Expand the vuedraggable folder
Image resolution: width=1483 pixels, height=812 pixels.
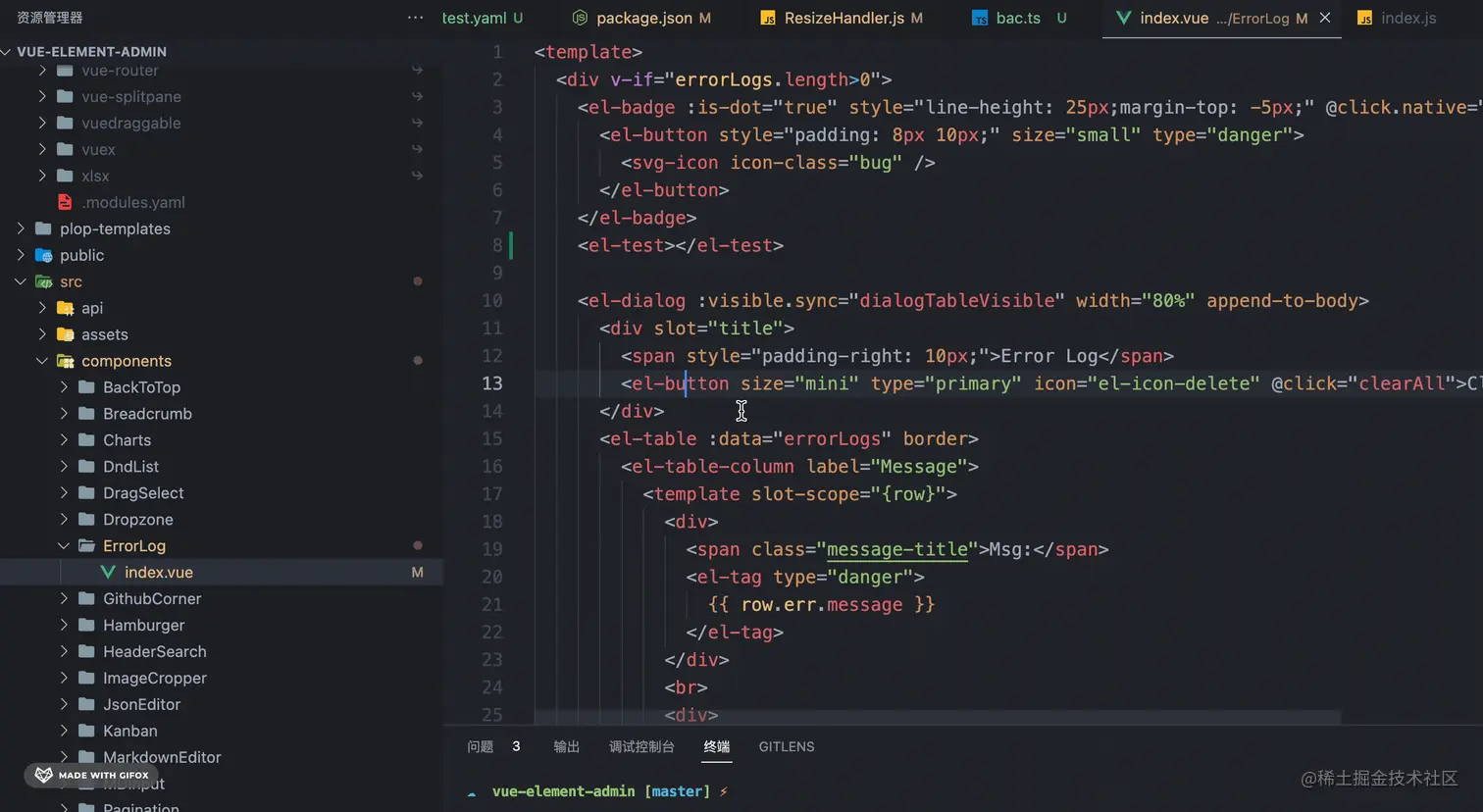42,123
